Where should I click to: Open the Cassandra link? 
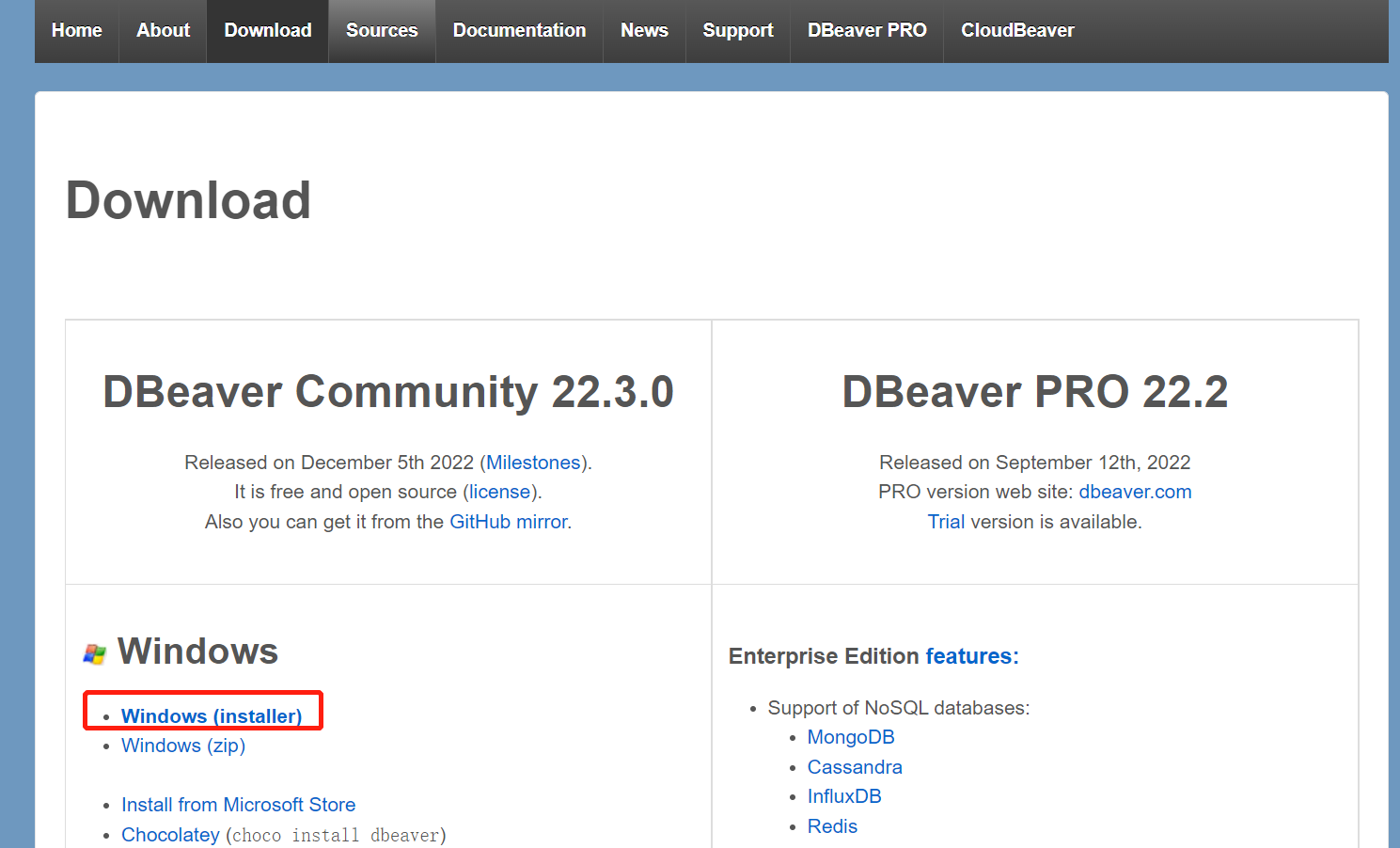pos(855,767)
